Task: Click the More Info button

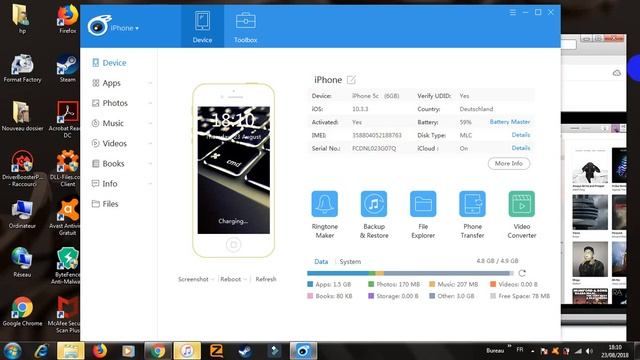Action: click(x=509, y=163)
